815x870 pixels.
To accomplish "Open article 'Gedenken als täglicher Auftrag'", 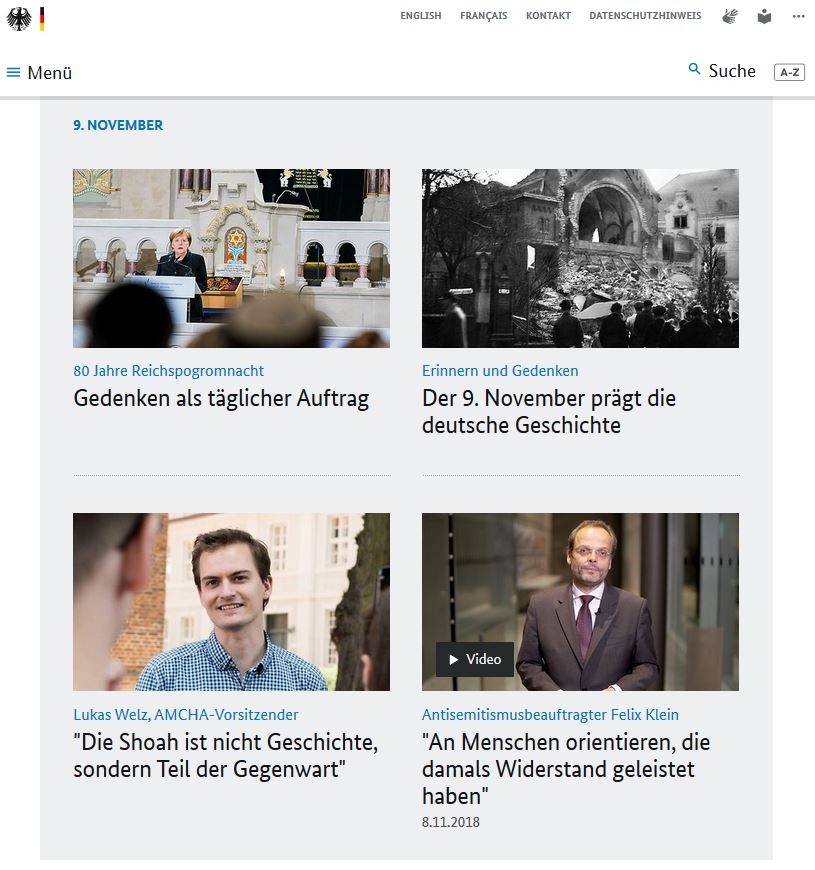I will click(x=221, y=398).
